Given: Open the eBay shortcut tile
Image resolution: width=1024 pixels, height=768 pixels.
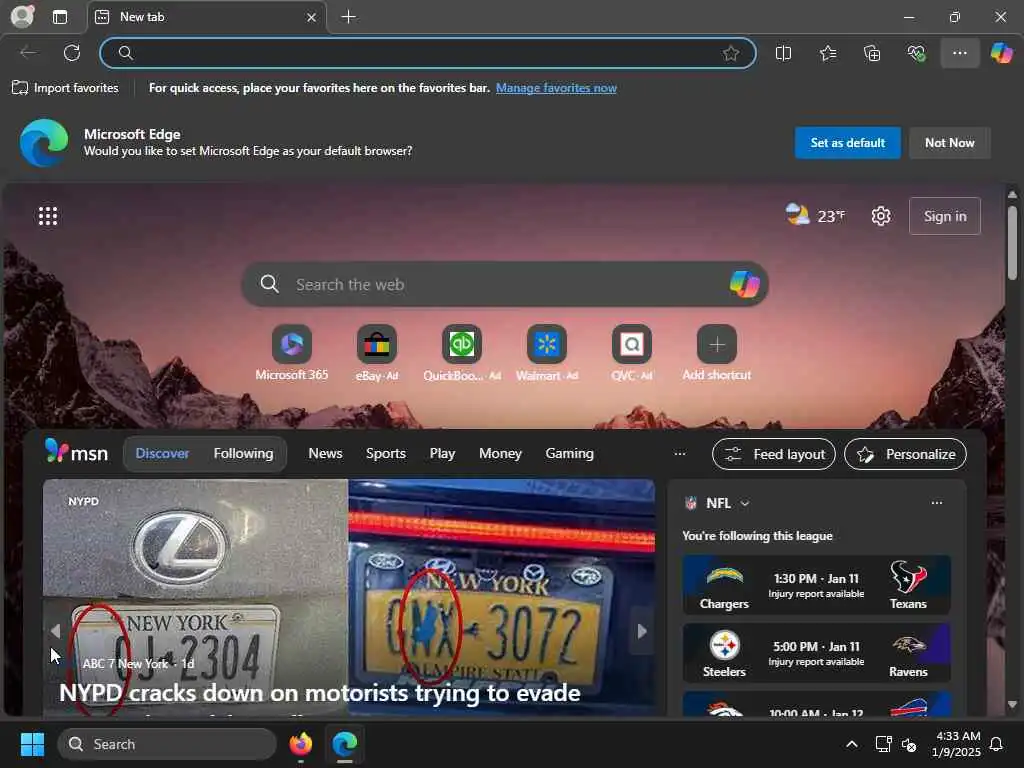Looking at the screenshot, I should tap(377, 353).
